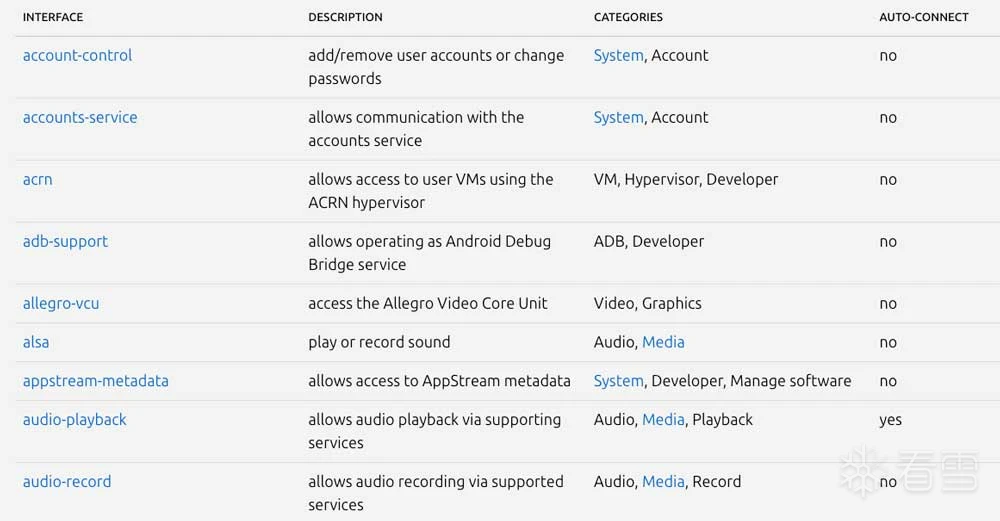The height and width of the screenshot is (521, 1000).
Task: Click Media category in audio-playback row
Action: (x=663, y=420)
